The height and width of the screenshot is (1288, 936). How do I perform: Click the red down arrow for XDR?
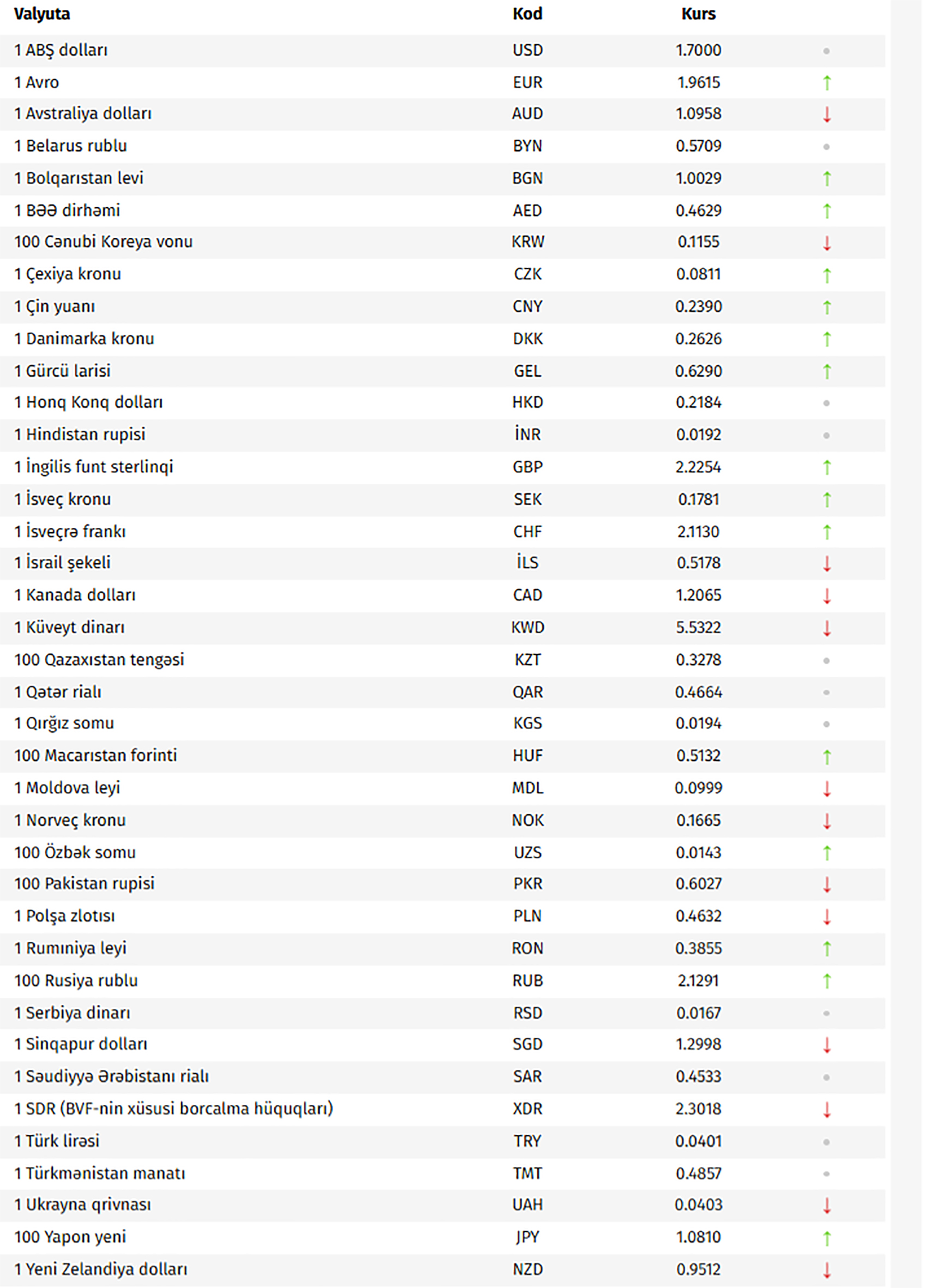pyautogui.click(x=827, y=1110)
